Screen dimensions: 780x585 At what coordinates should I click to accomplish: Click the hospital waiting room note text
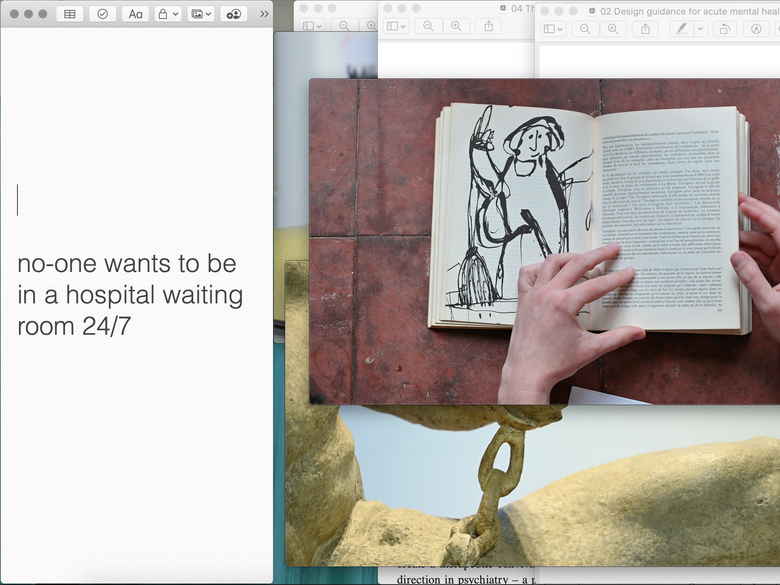pyautogui.click(x=129, y=294)
